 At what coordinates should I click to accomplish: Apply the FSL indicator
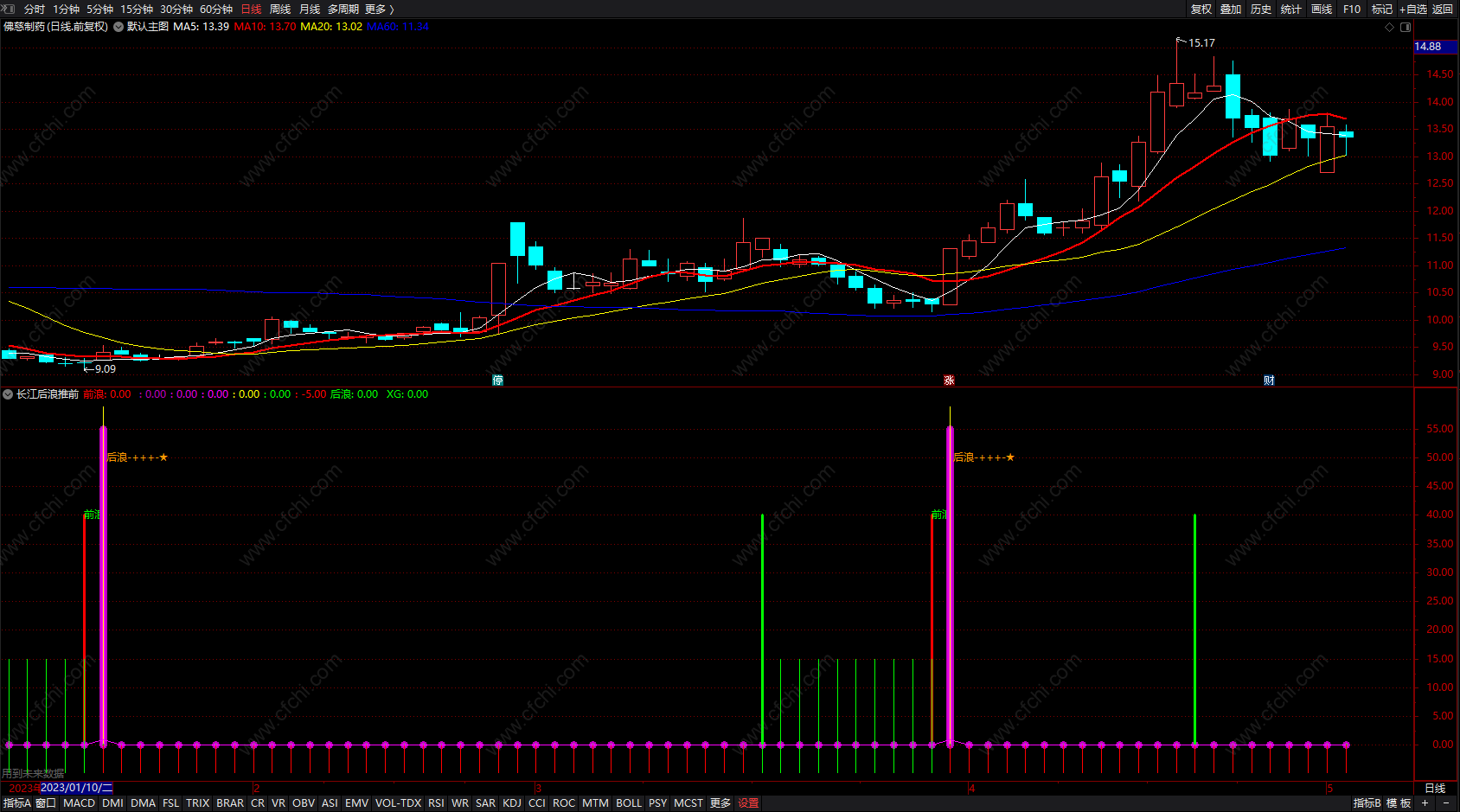[x=171, y=803]
